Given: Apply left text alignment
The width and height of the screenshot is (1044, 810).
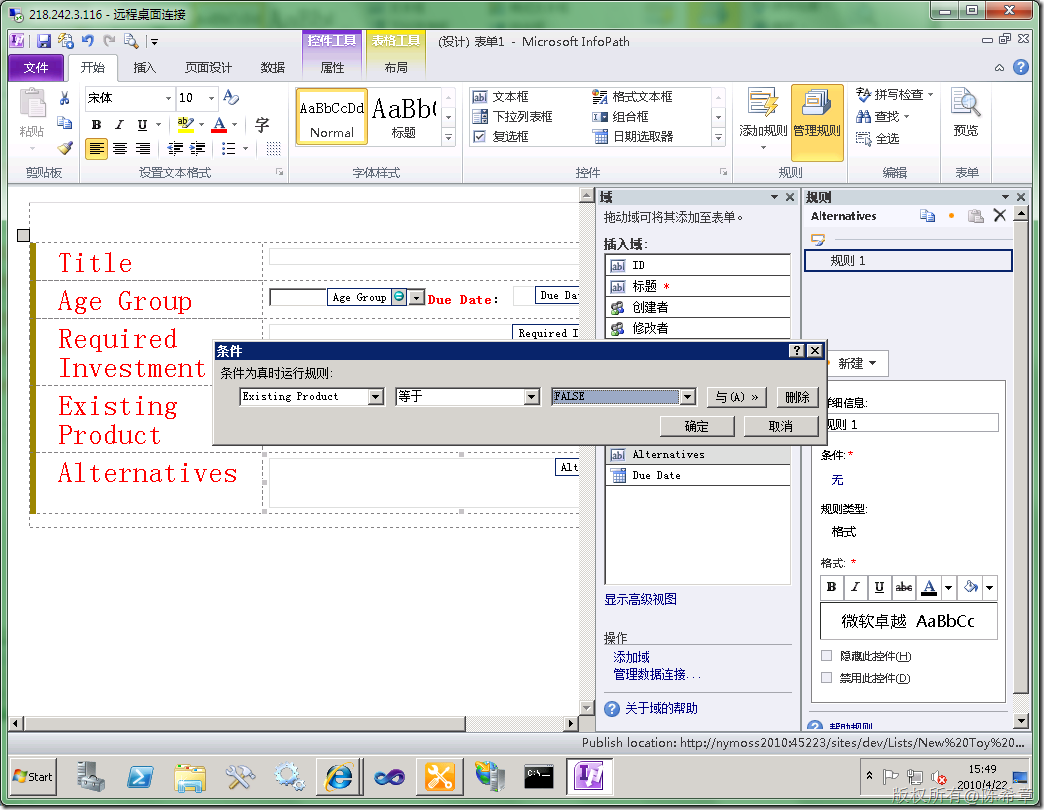Looking at the screenshot, I should (x=97, y=148).
